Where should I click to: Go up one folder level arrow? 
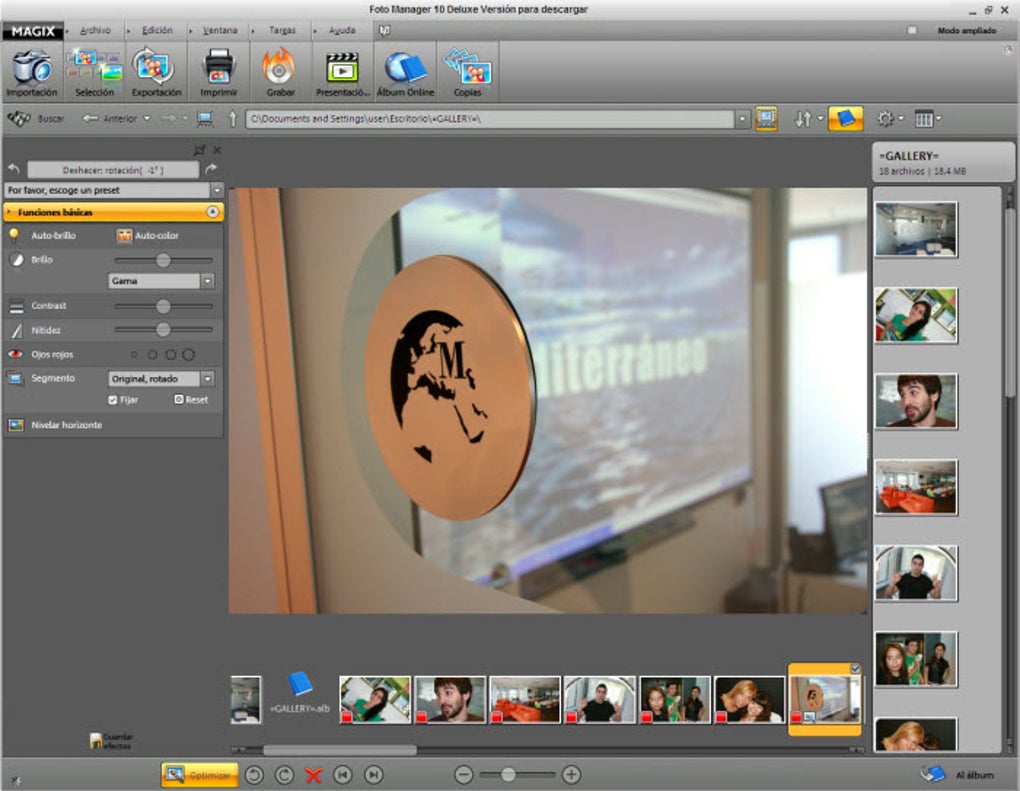pos(232,119)
